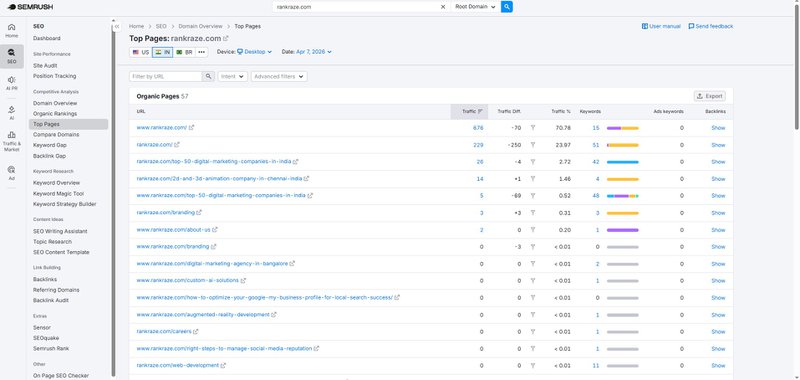
Task: Expand the Advanced filters dropdown
Action: pos(279,77)
